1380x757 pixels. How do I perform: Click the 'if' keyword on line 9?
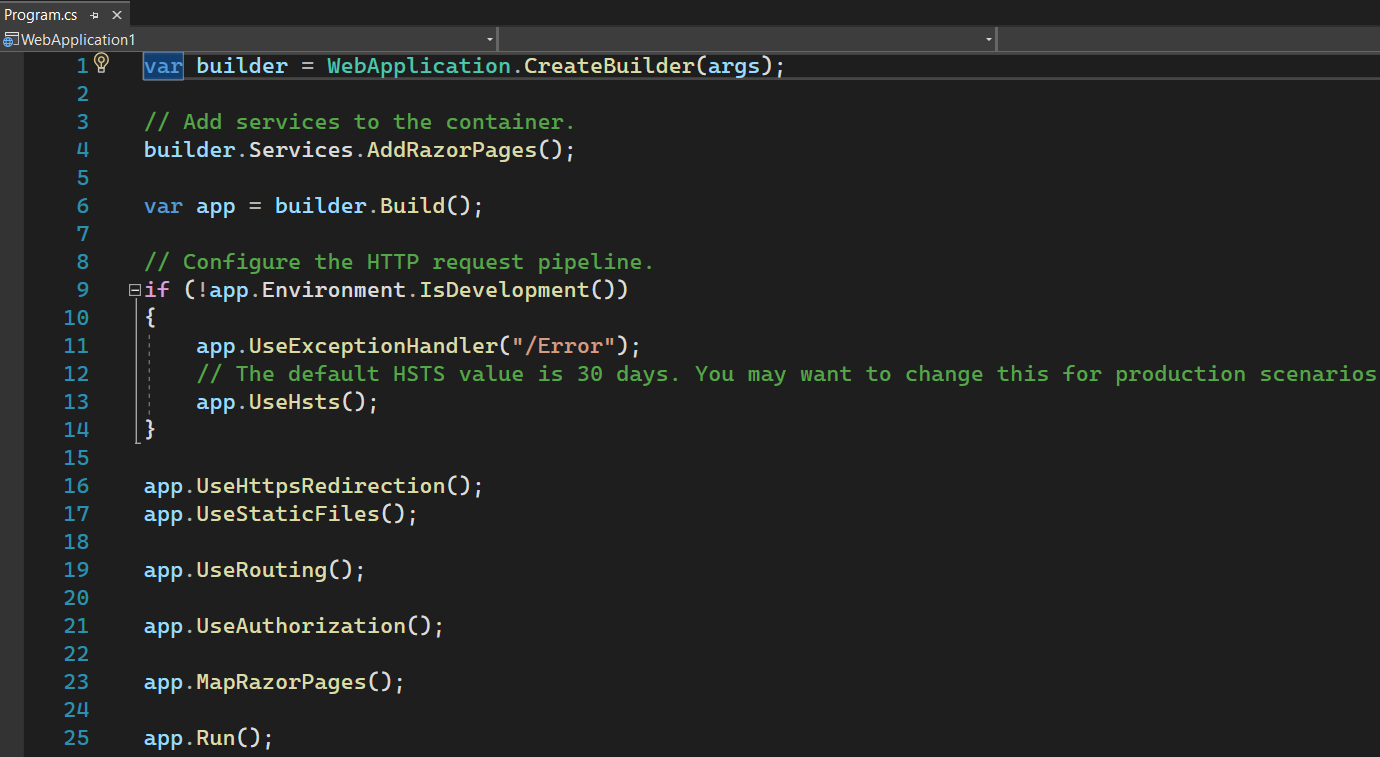(x=157, y=290)
